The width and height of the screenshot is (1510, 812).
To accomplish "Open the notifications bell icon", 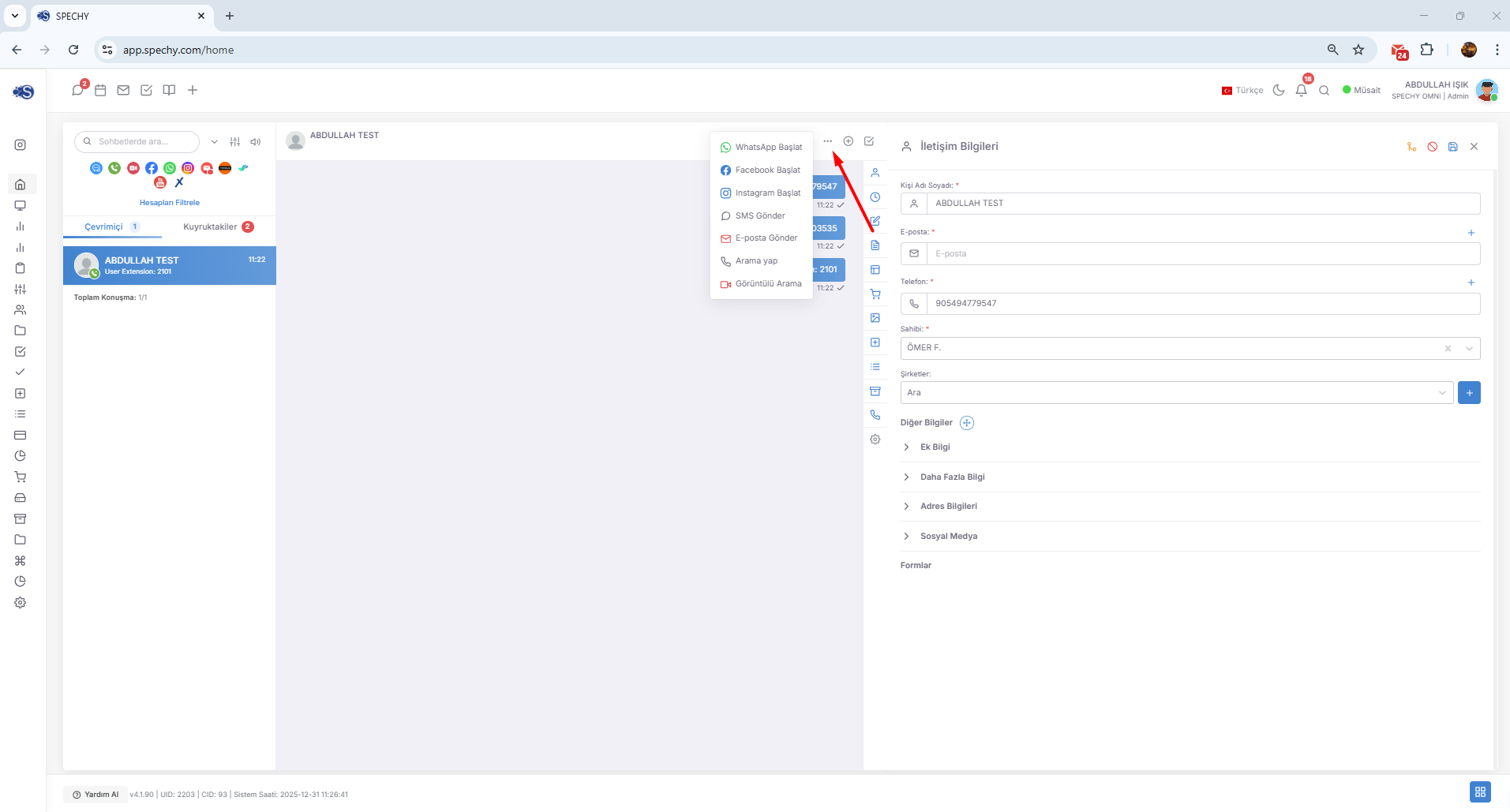I will (1302, 91).
